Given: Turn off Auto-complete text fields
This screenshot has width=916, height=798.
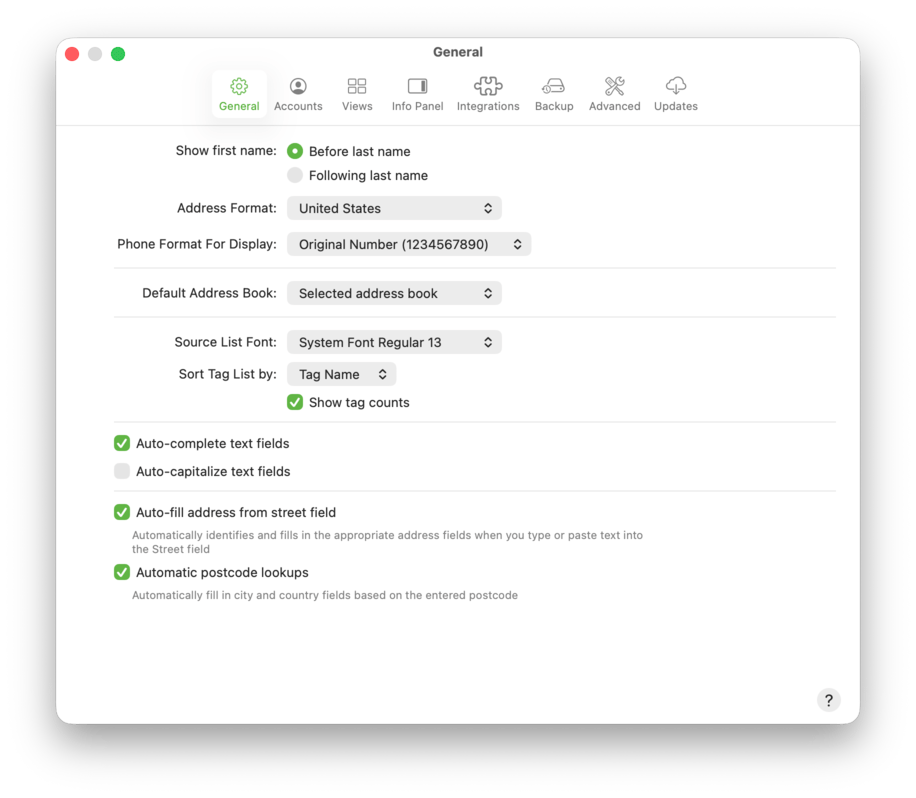Looking at the screenshot, I should click(x=122, y=443).
